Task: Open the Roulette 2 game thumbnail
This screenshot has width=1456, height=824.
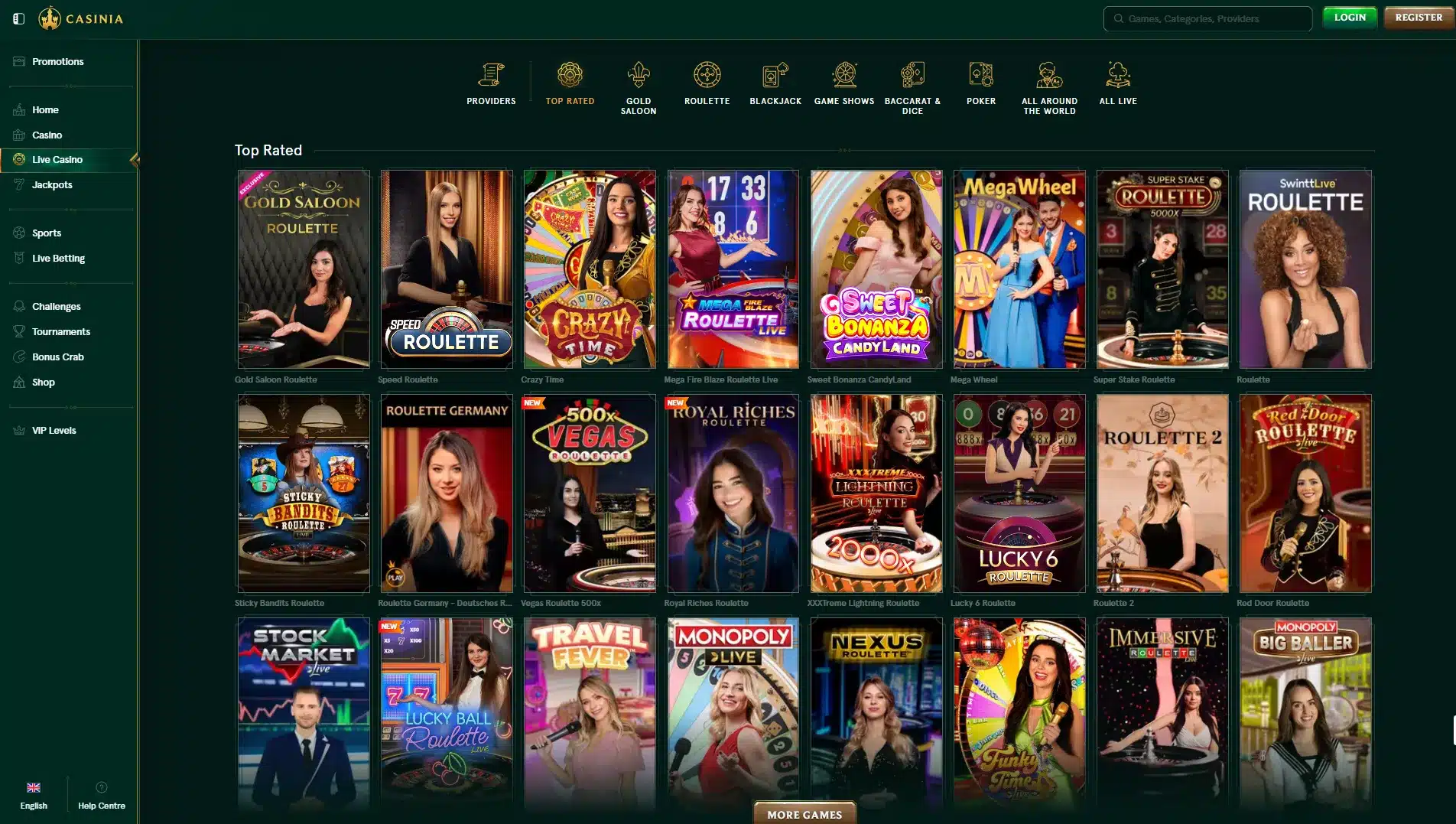Action: (x=1162, y=493)
